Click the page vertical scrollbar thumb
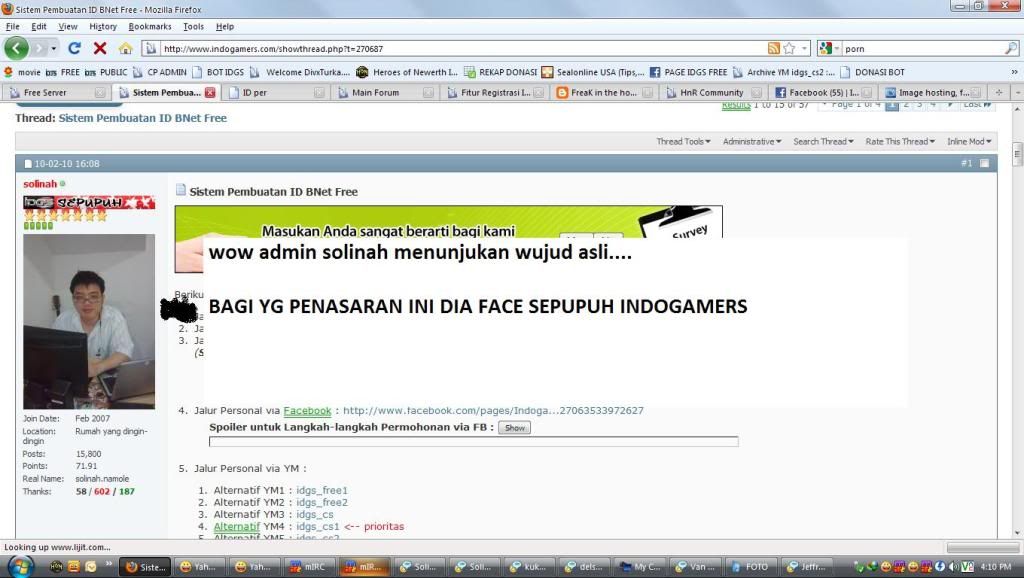1024x578 pixels. click(x=1017, y=153)
